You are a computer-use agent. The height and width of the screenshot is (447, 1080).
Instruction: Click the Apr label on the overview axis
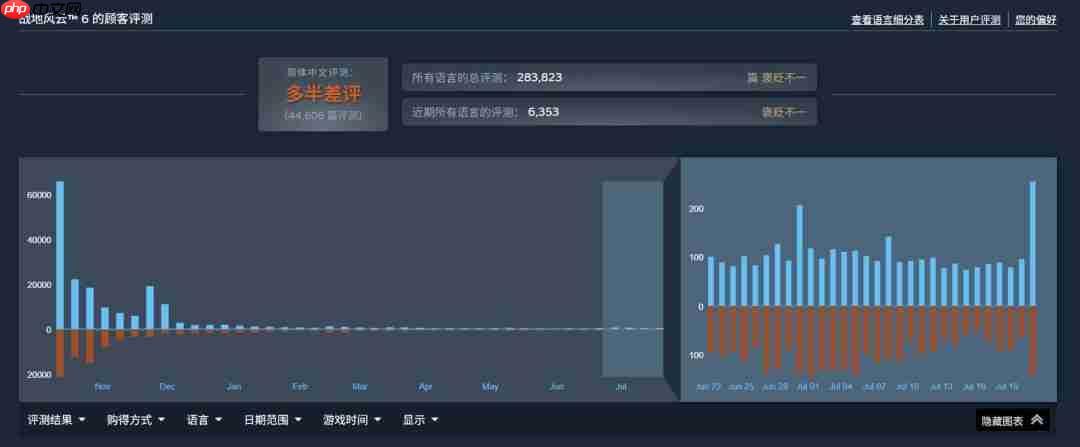[x=426, y=387]
